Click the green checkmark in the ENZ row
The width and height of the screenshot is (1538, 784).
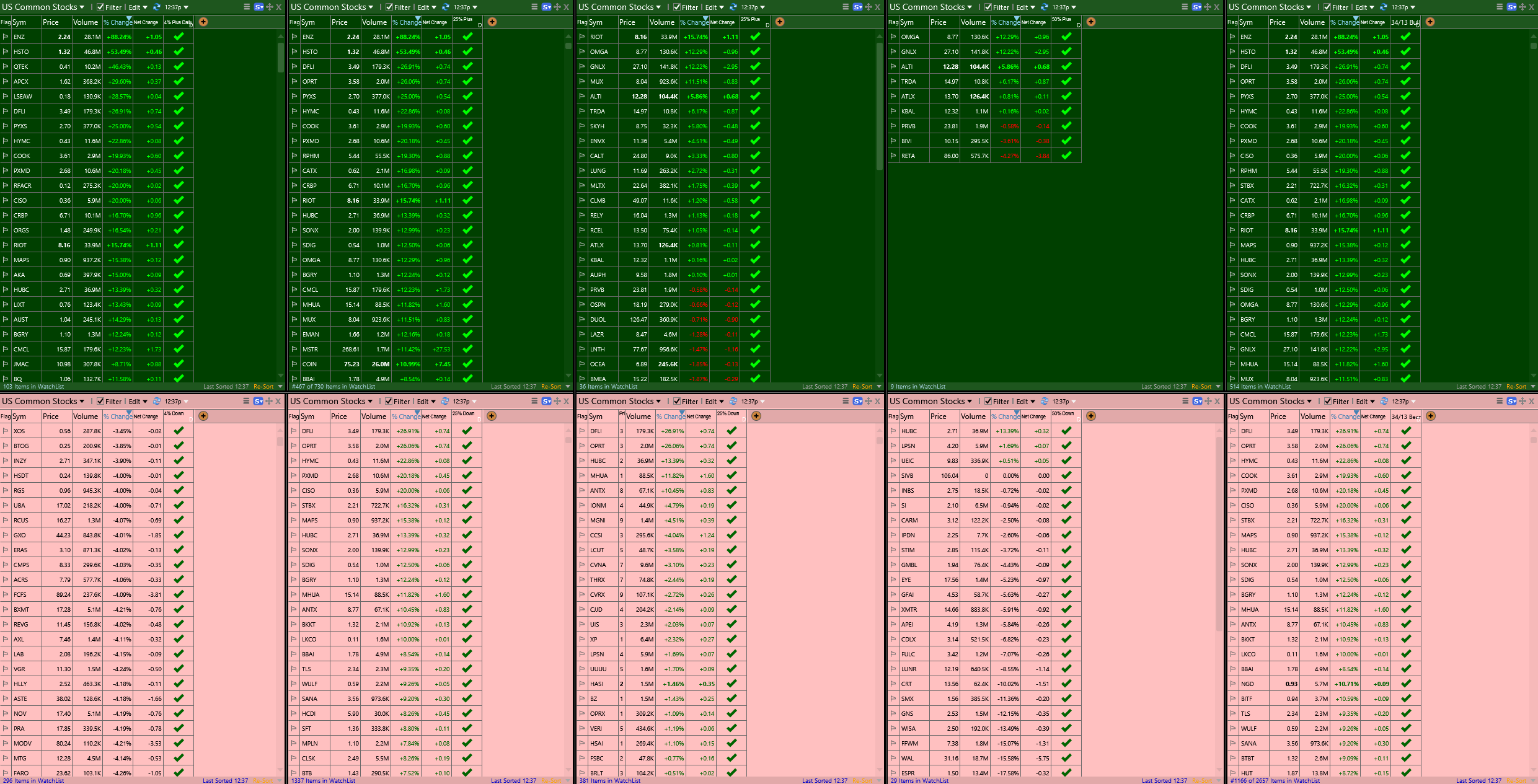178,37
